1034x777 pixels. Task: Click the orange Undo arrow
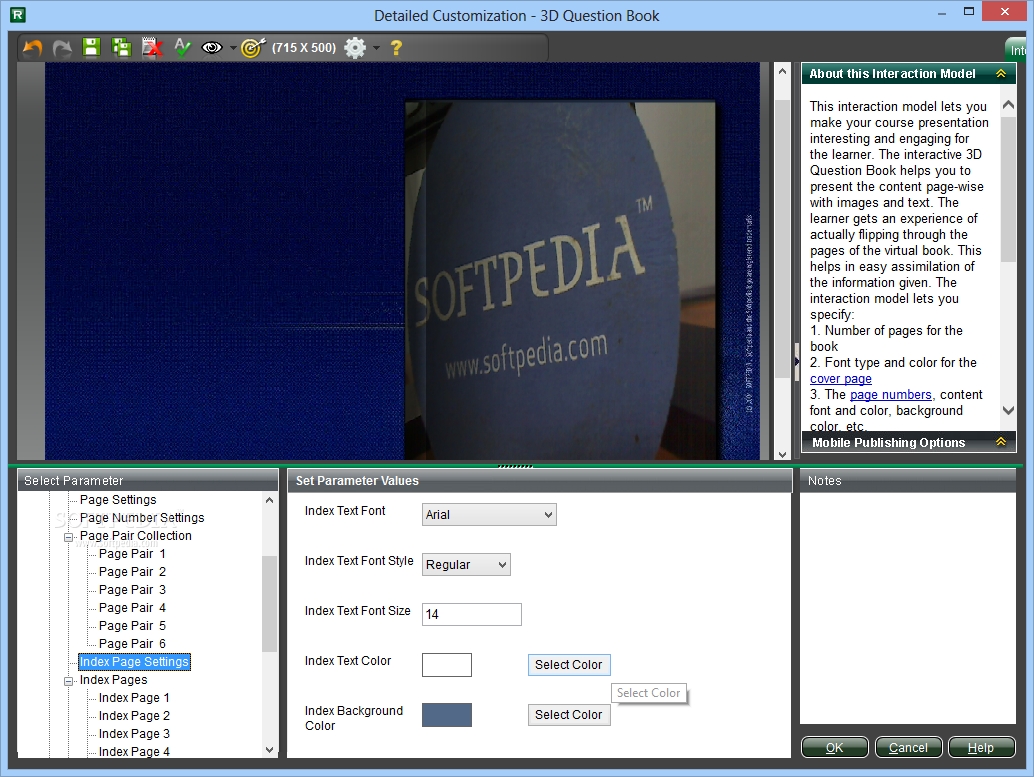click(x=32, y=48)
